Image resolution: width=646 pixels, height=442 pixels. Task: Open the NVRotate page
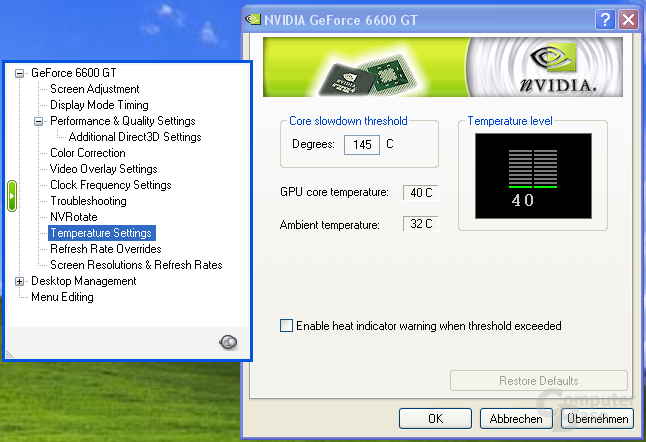pos(74,217)
